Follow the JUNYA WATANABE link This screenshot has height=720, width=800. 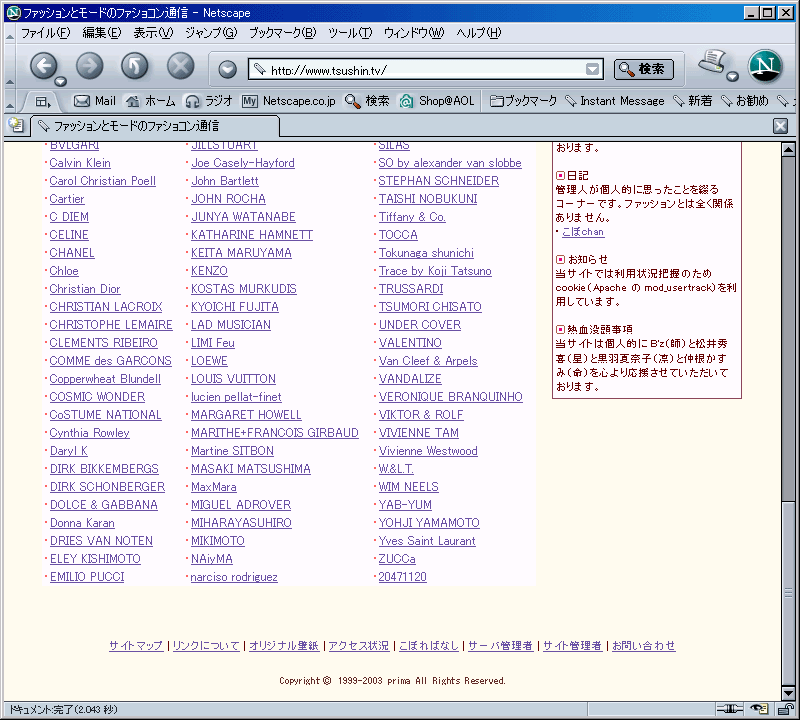pos(243,217)
